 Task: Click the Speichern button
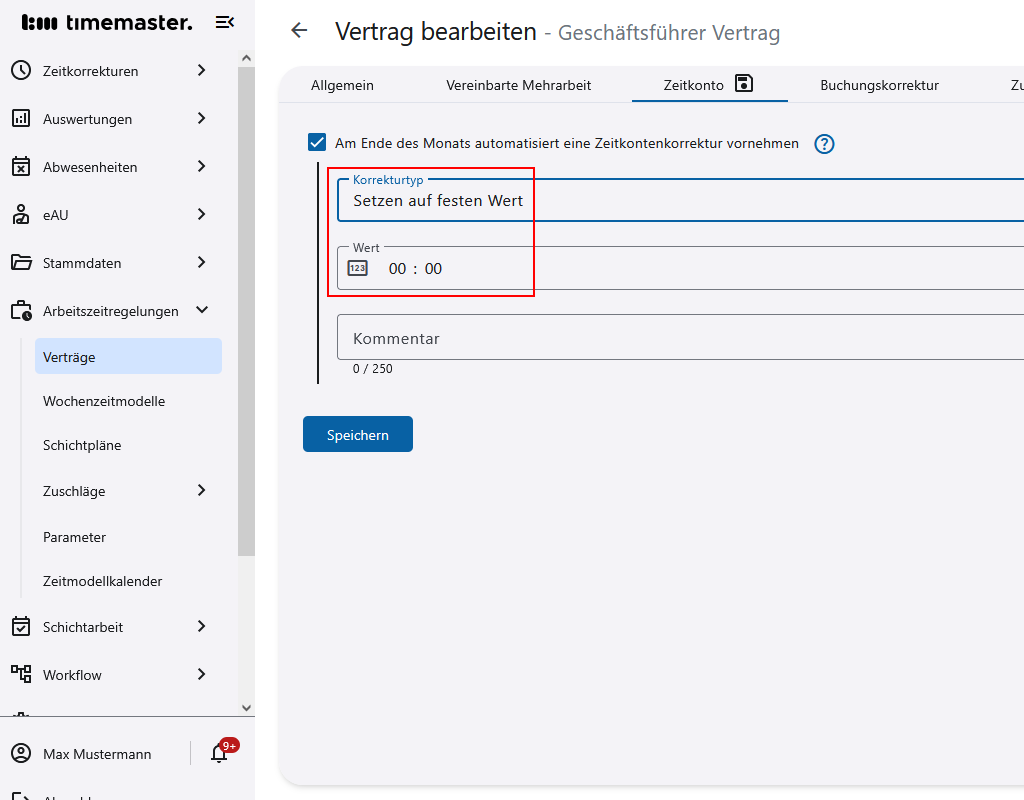tap(358, 435)
